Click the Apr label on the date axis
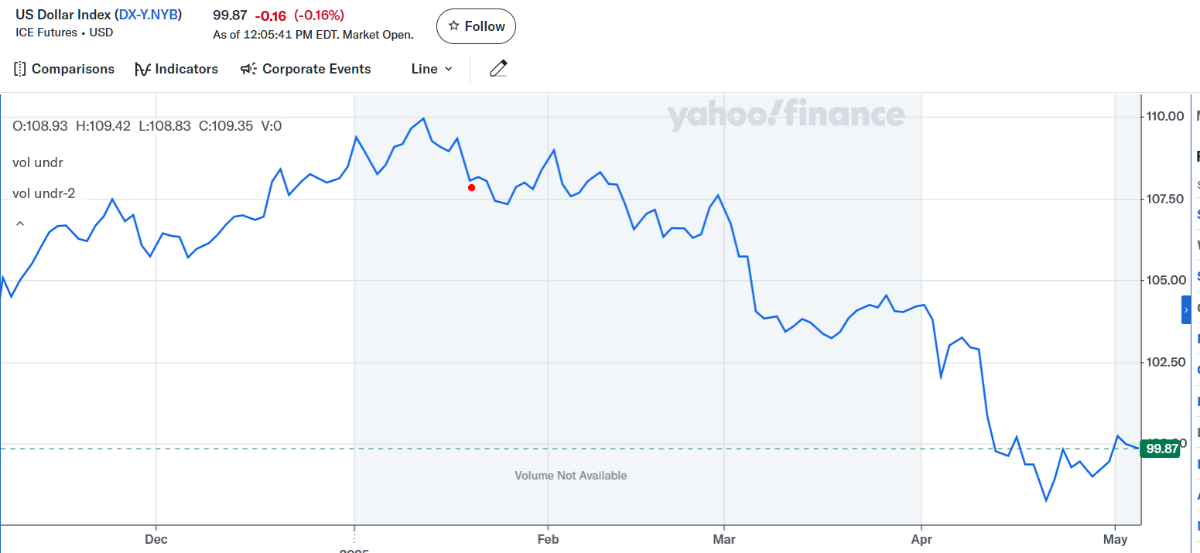Image resolution: width=1200 pixels, height=553 pixels. click(921, 539)
